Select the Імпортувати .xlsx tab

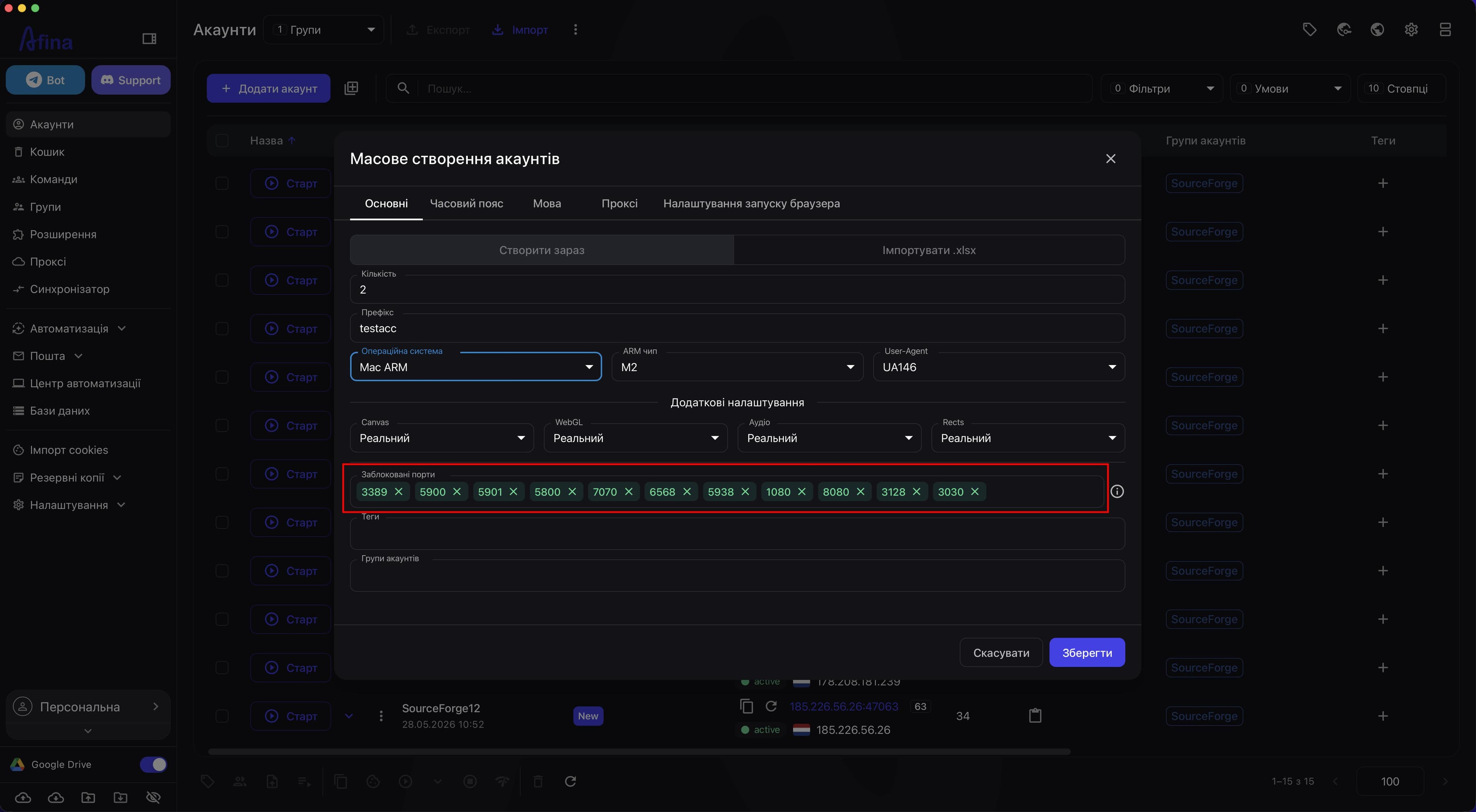tap(929, 250)
